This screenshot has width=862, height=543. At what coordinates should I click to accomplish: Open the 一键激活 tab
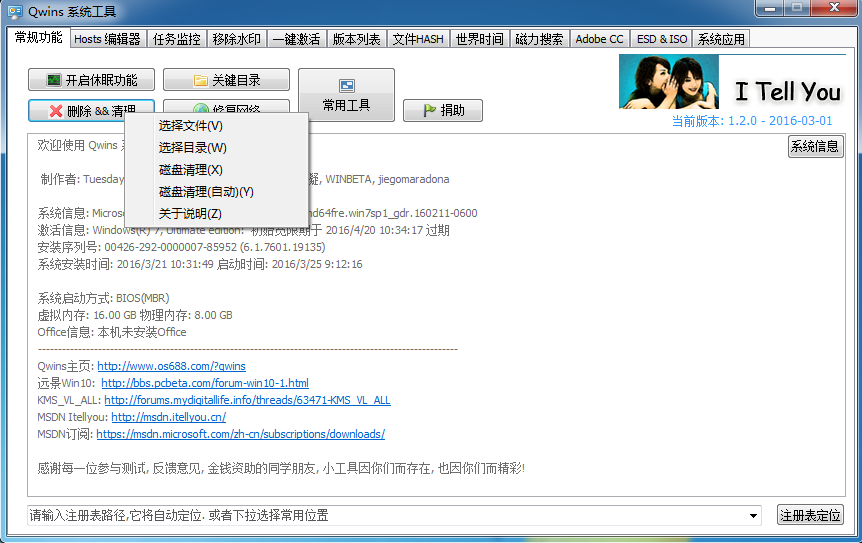tap(297, 40)
